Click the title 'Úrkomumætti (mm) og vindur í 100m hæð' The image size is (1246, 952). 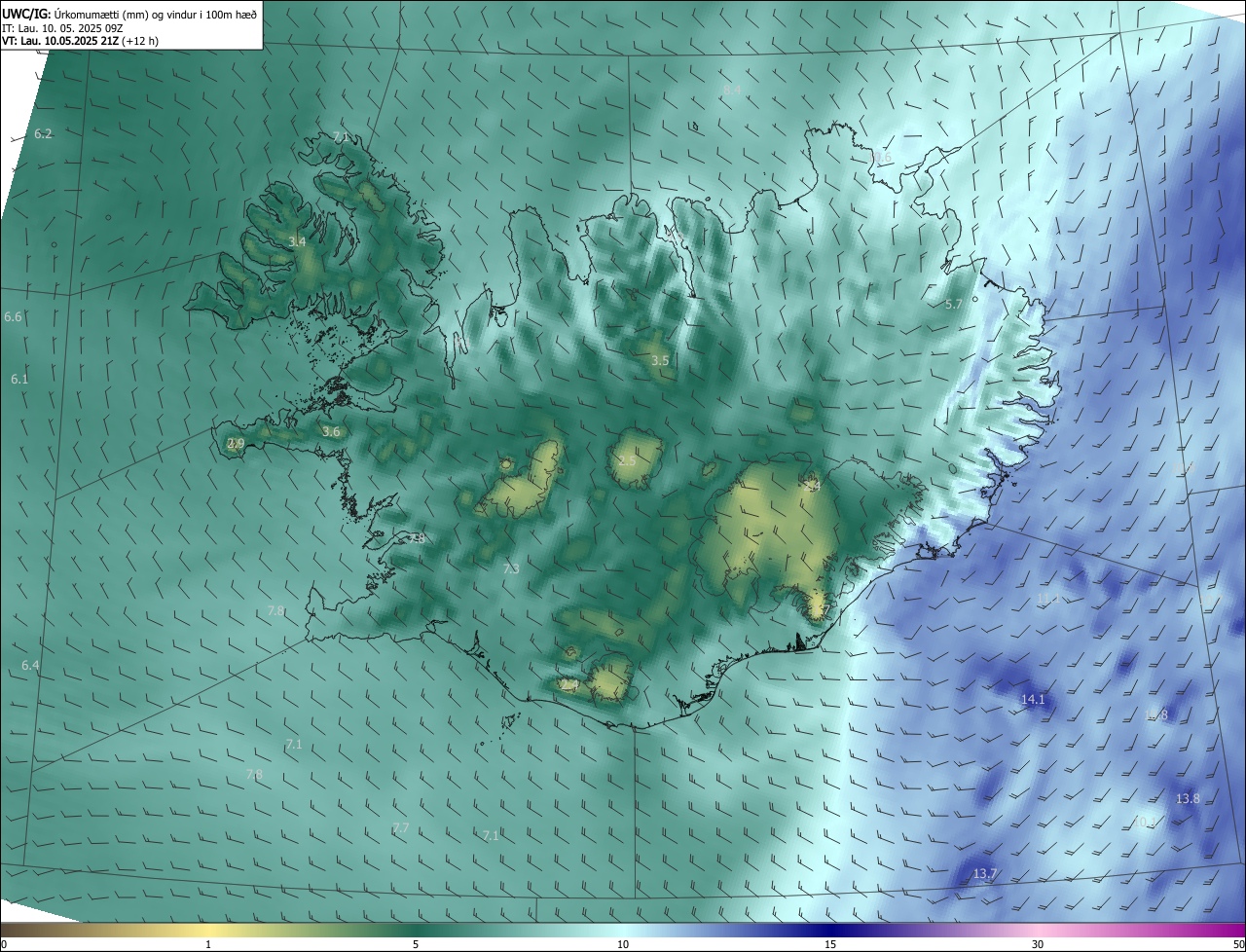pyautogui.click(x=154, y=14)
